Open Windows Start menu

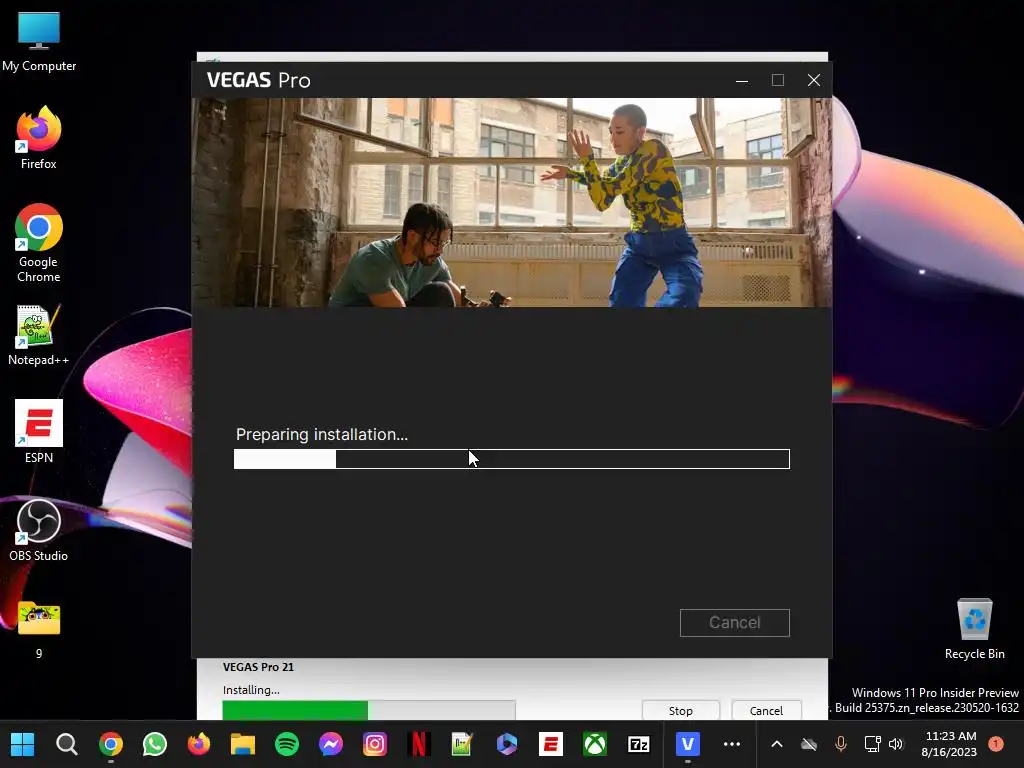coord(22,744)
